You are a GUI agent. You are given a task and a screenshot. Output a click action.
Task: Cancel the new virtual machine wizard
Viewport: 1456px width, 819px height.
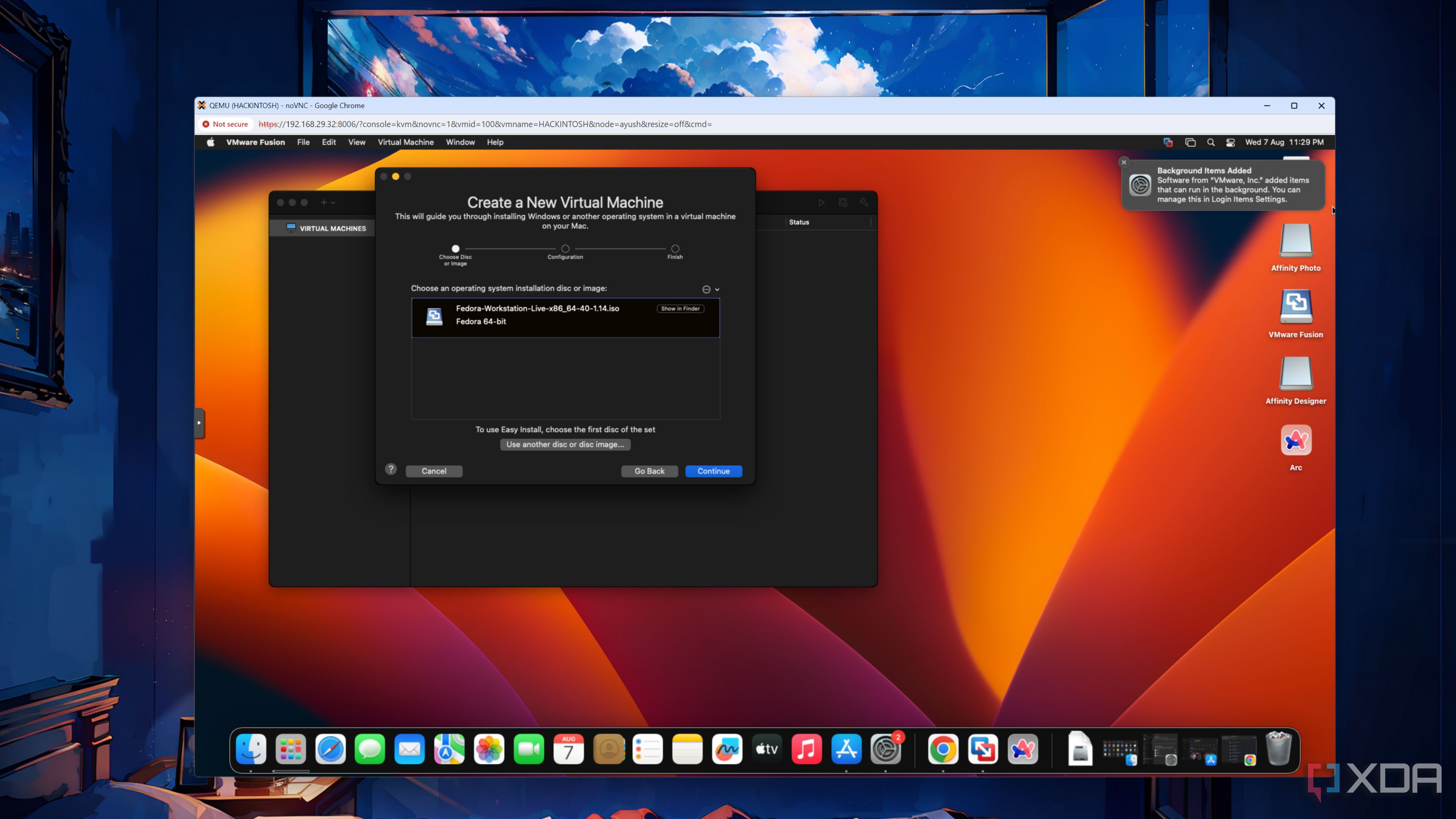[x=434, y=471]
